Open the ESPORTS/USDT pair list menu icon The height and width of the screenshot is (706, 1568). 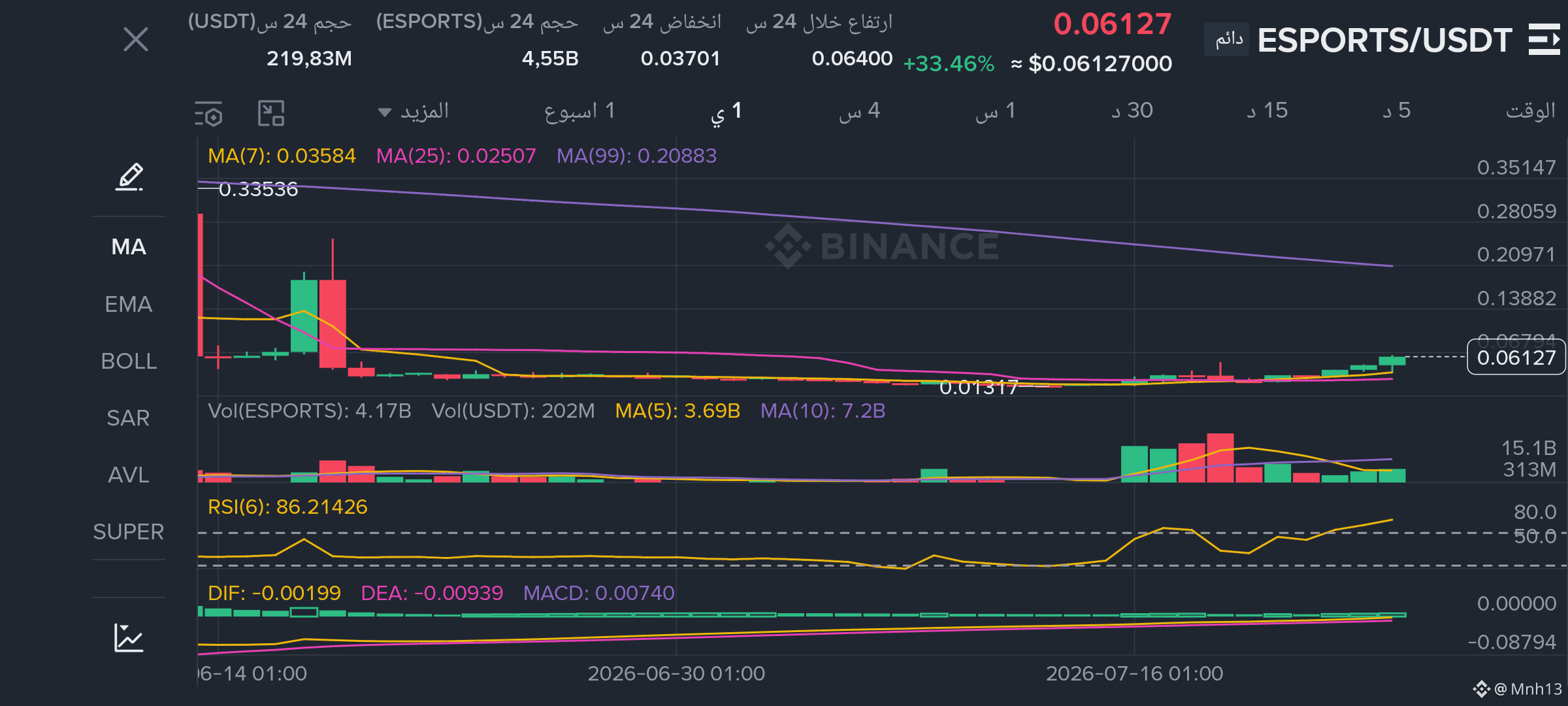[x=1544, y=40]
